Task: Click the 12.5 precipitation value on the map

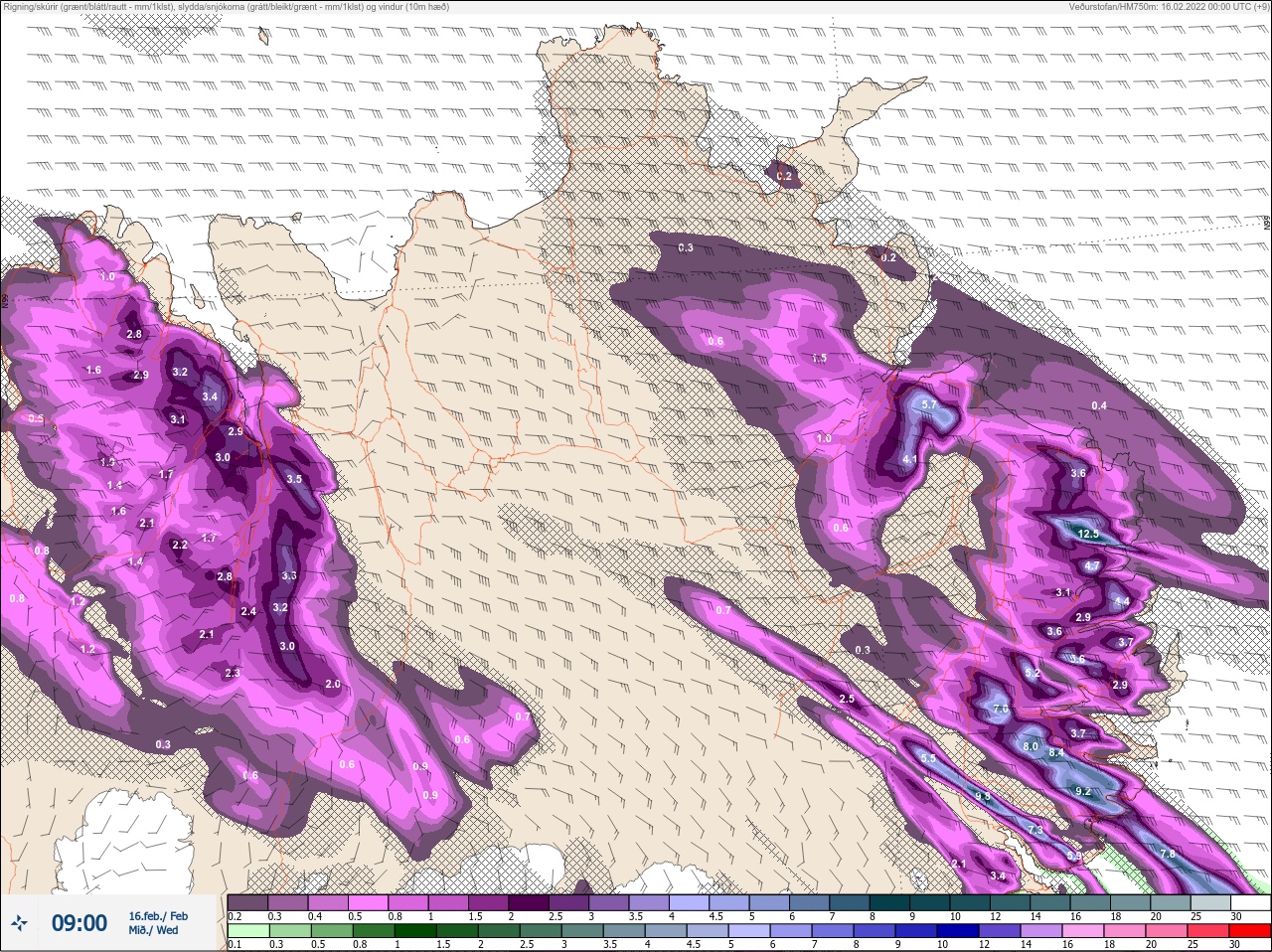Action: [x=1088, y=534]
